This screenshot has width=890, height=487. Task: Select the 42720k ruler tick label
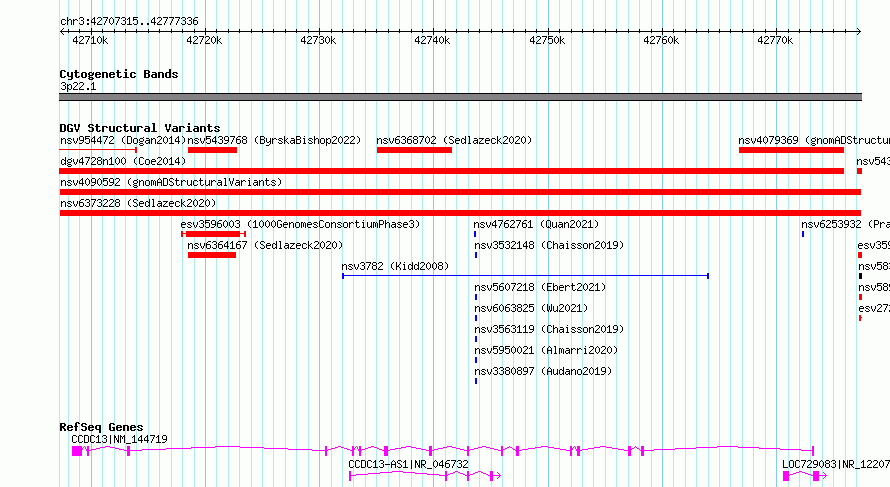coord(204,40)
